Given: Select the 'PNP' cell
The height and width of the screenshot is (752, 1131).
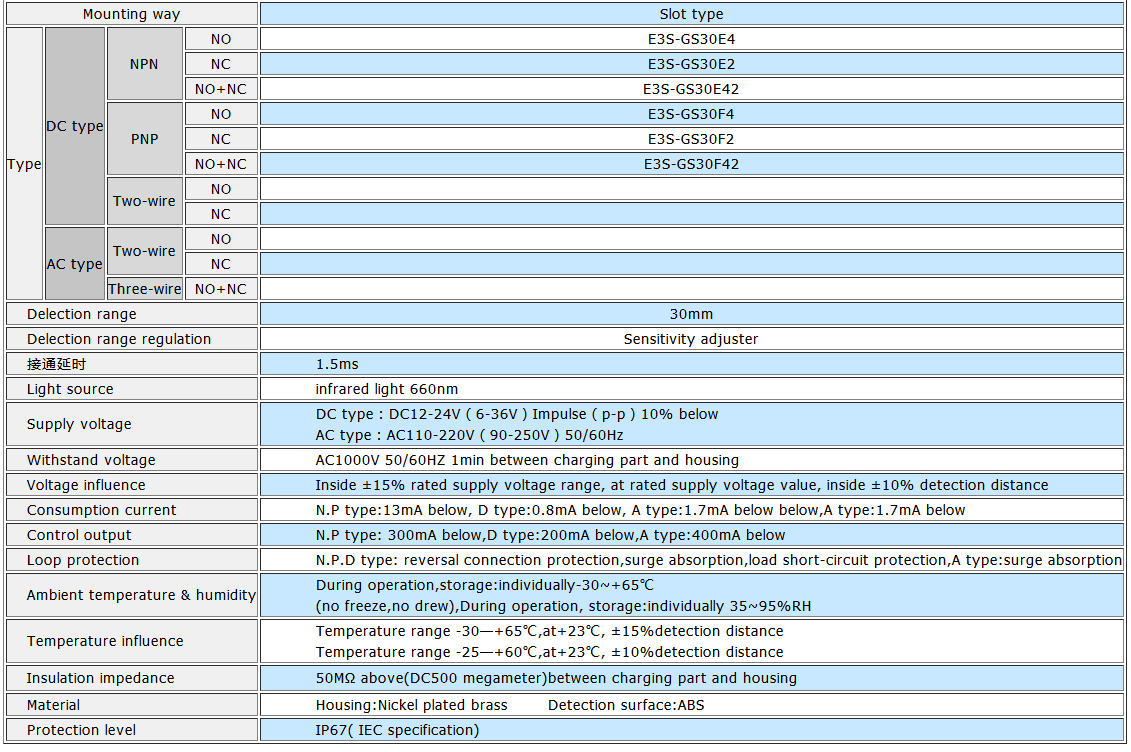Looking at the screenshot, I should coord(144,139).
